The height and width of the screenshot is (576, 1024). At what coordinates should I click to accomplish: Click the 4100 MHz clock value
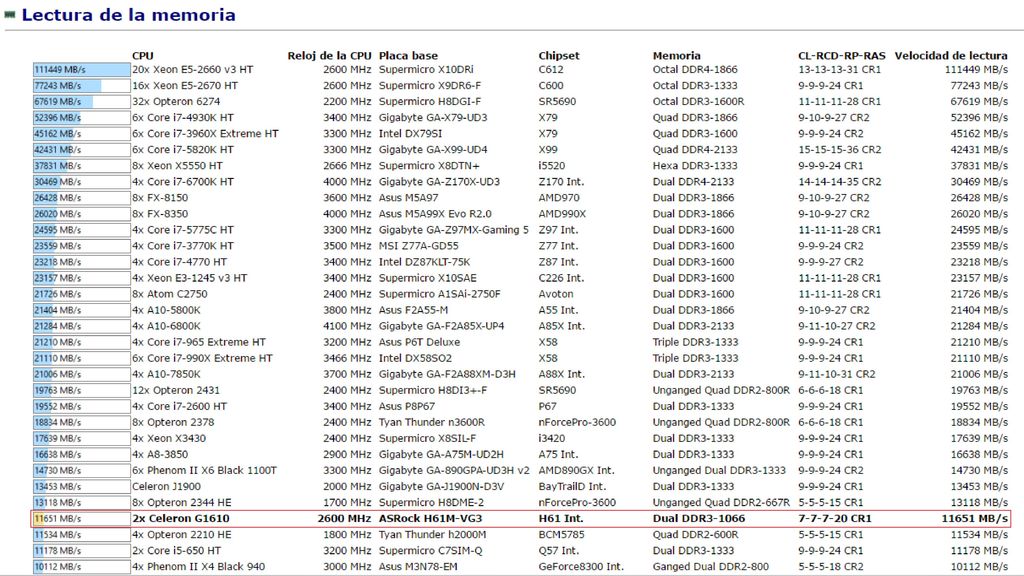click(x=347, y=326)
